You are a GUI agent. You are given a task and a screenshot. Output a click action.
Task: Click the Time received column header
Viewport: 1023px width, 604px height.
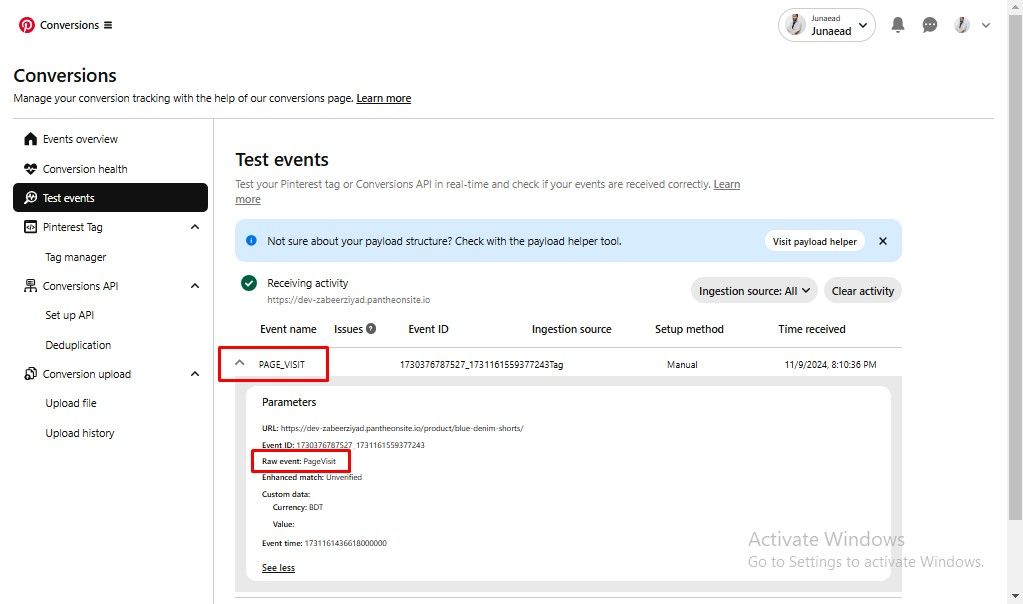(812, 329)
